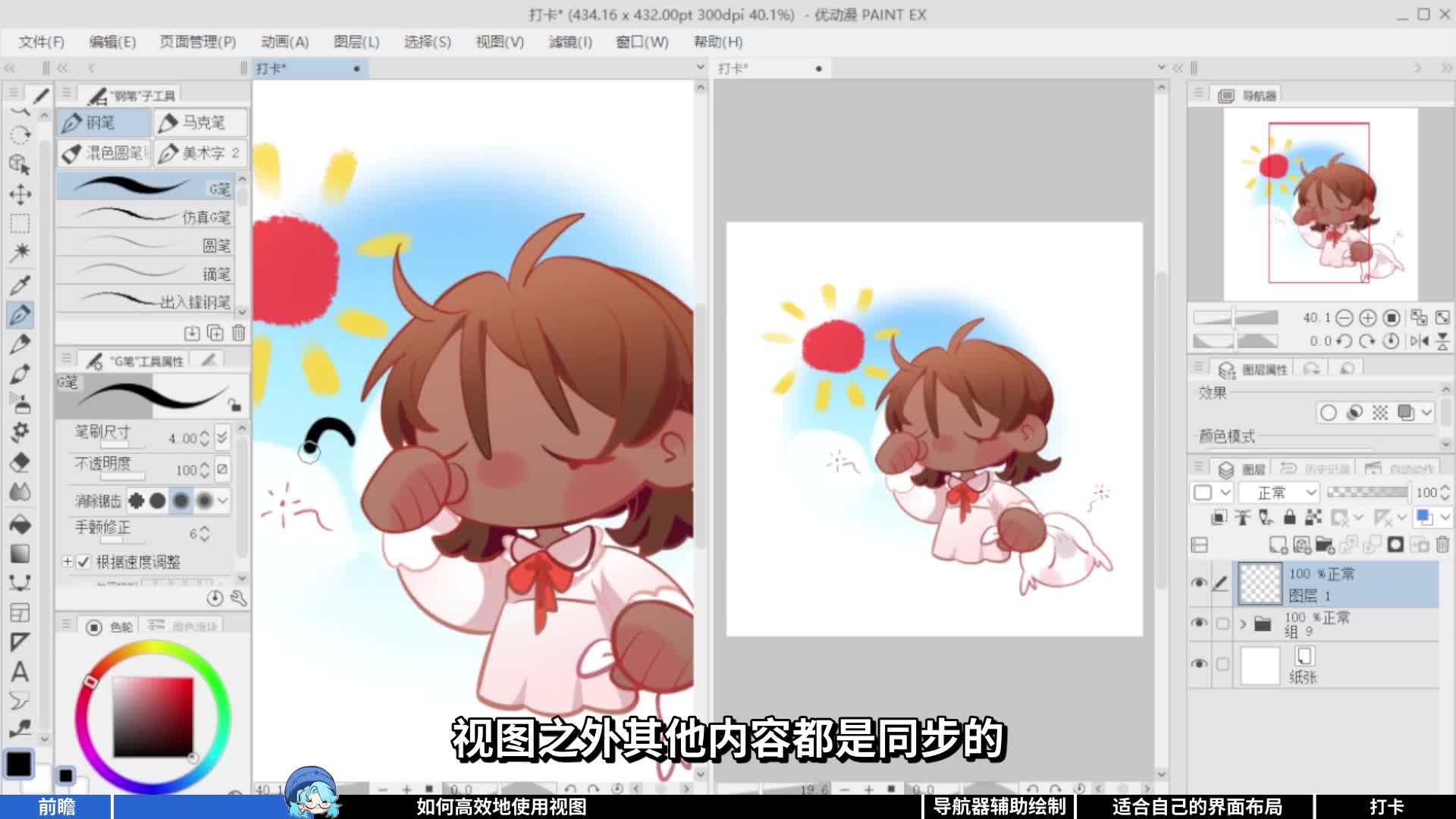Hide folder 组 9 via eye icon

pyautogui.click(x=1199, y=623)
